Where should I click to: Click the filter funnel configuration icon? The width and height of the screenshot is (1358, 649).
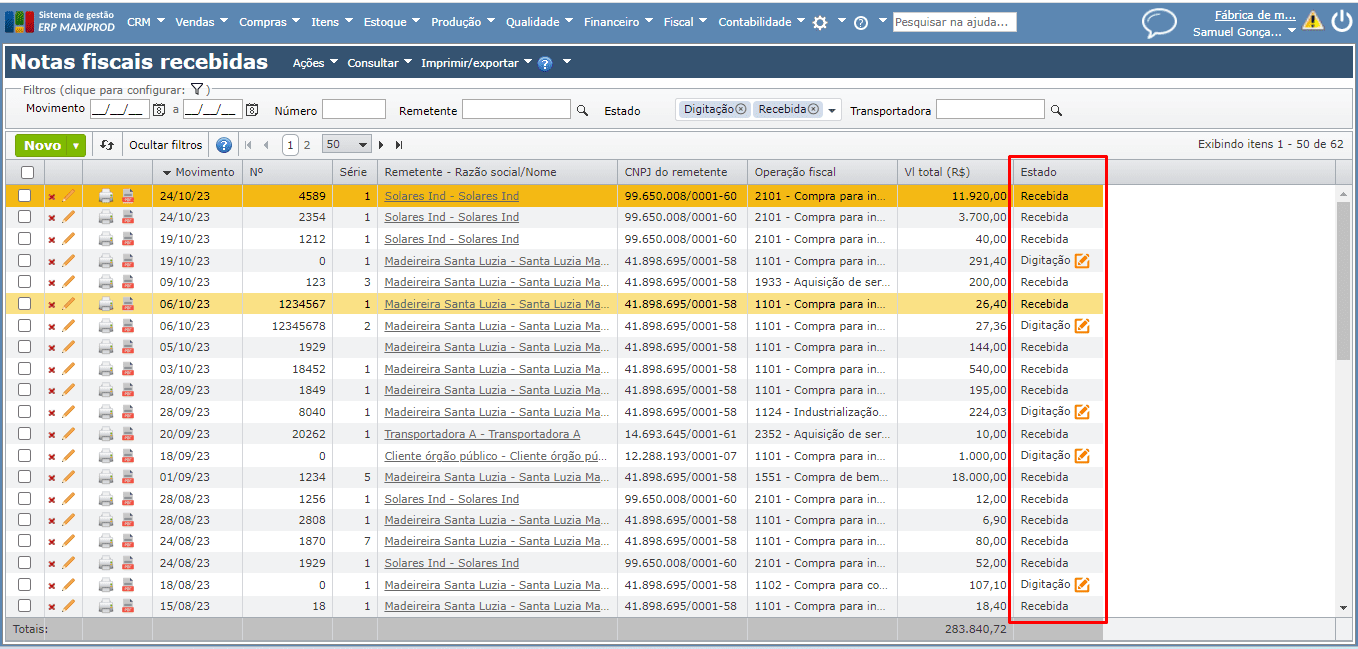[x=197, y=89]
